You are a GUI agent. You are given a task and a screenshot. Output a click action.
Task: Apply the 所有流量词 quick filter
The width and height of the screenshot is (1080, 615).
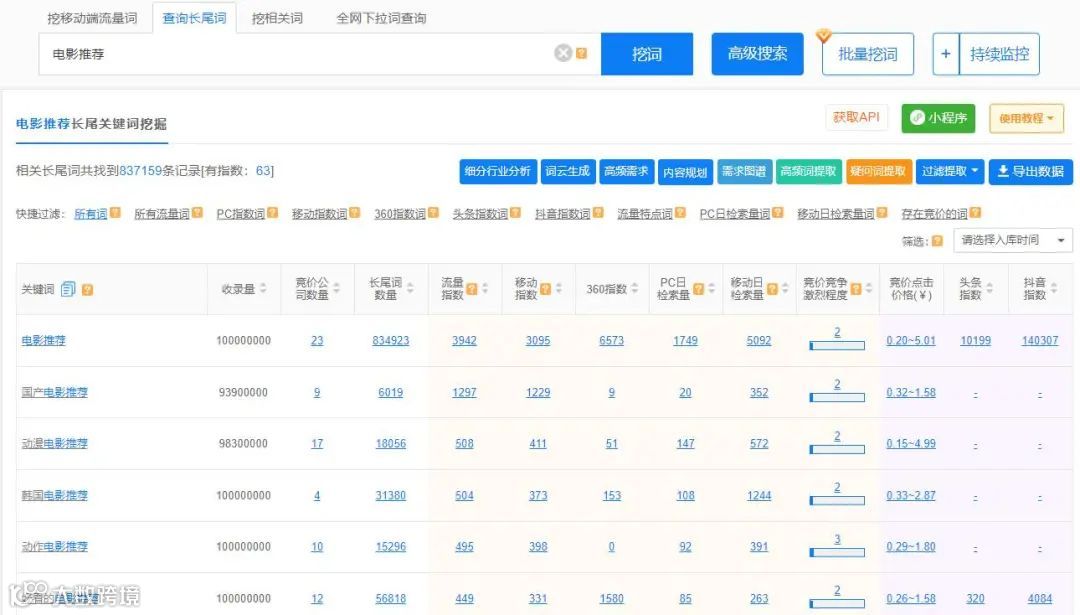pyautogui.click(x=161, y=214)
